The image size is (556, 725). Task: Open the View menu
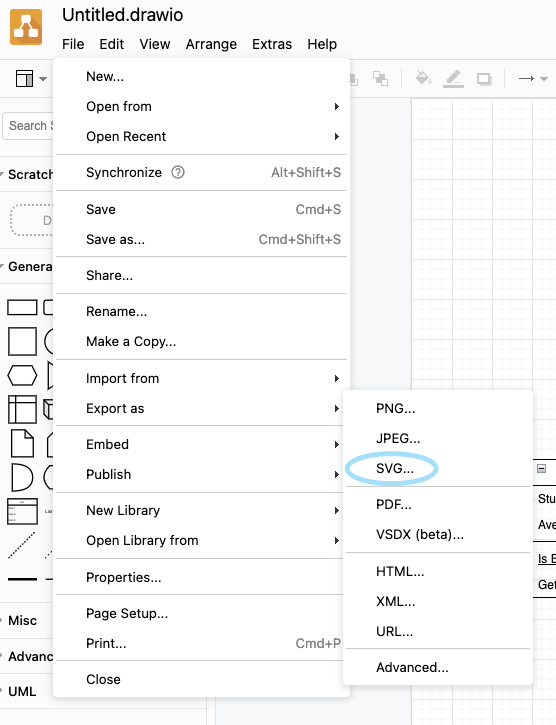(155, 44)
